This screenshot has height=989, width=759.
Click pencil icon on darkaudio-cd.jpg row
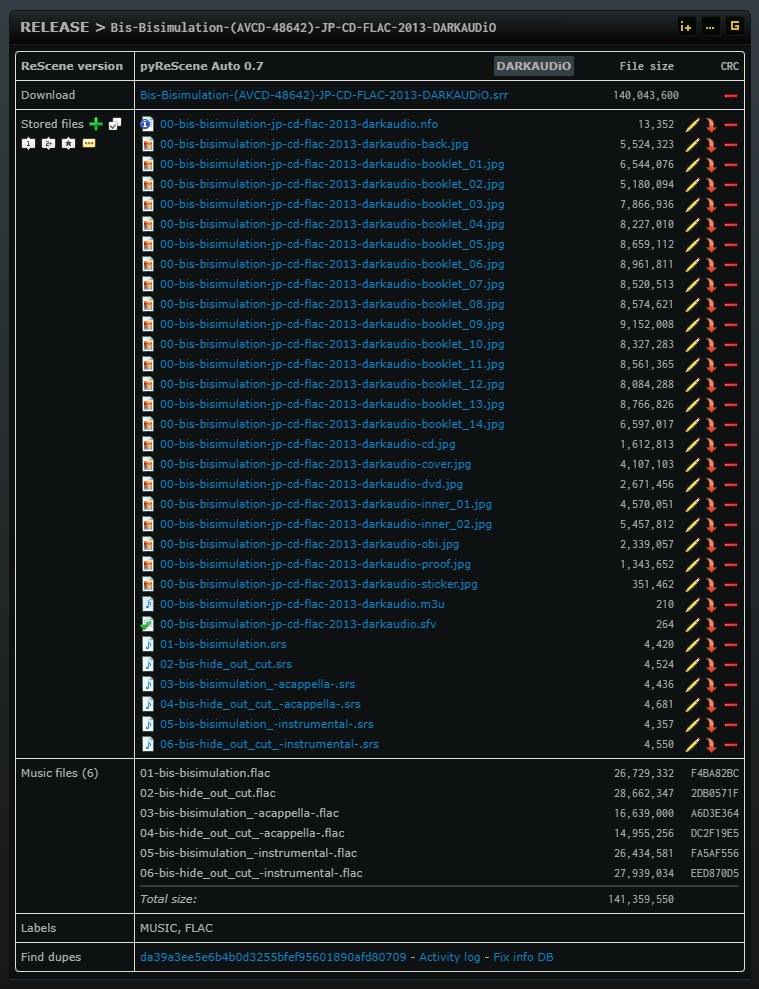tap(693, 445)
